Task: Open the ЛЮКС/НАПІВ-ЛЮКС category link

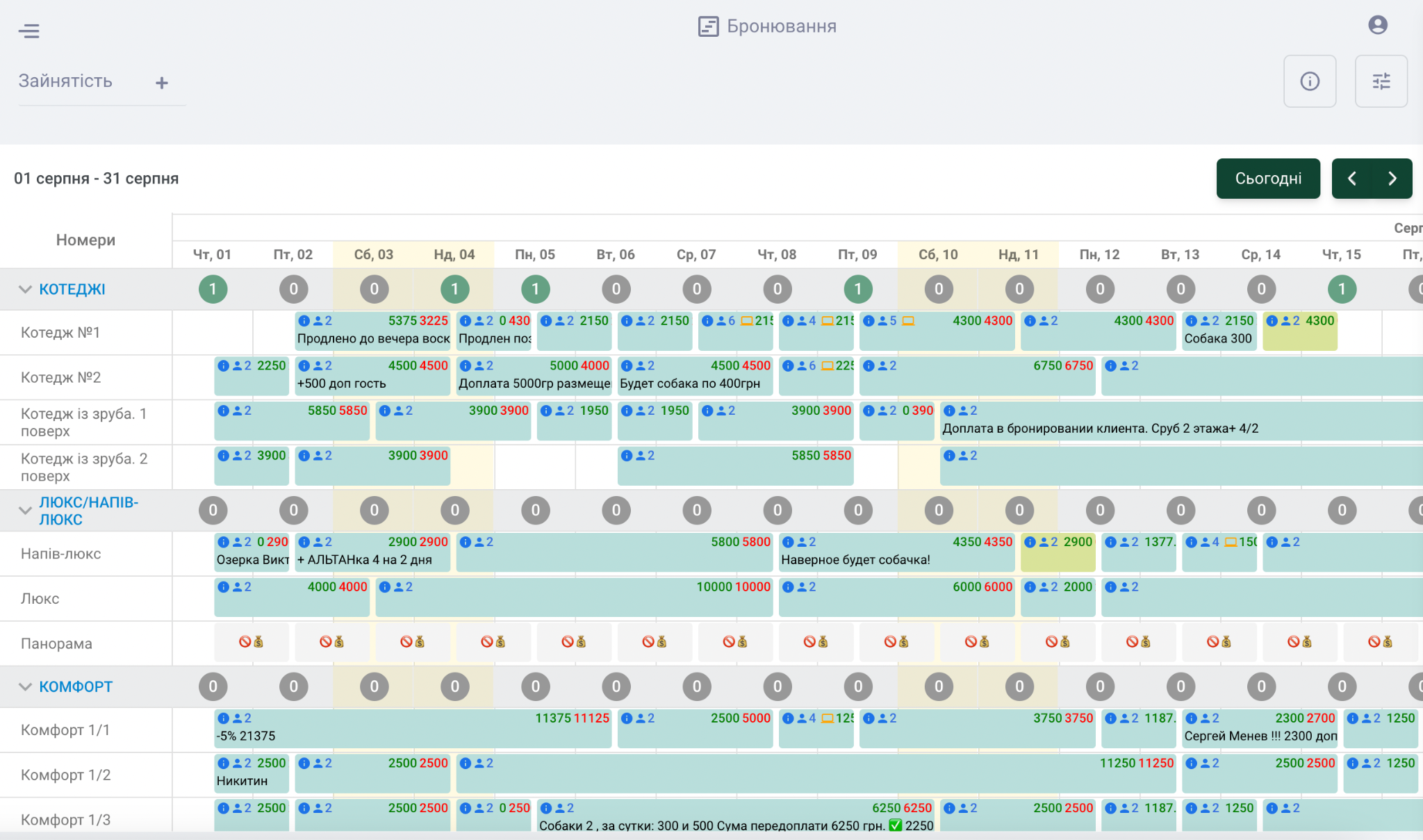Action: pos(89,511)
